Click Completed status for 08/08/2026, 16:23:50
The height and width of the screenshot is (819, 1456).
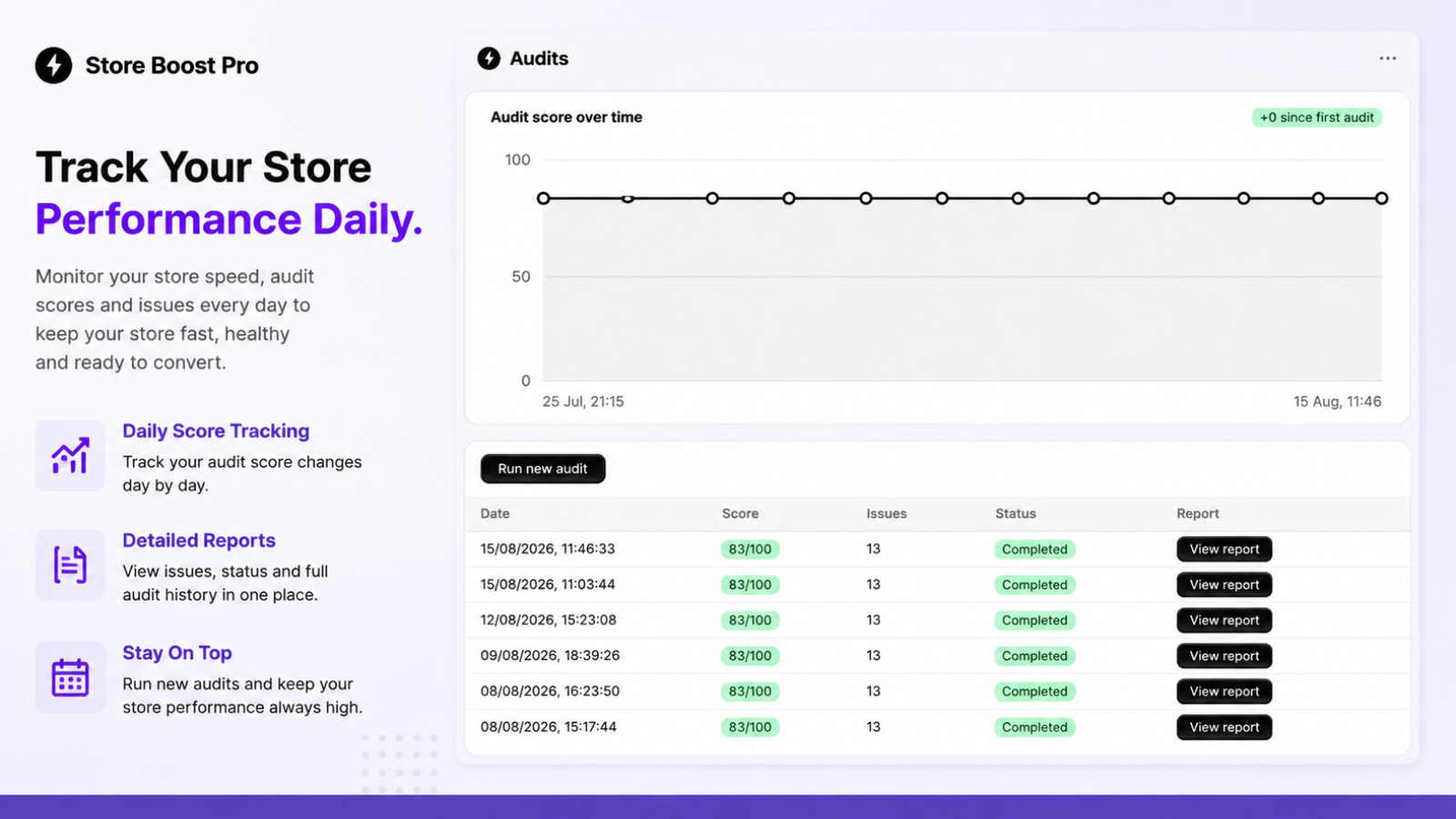1035,692
